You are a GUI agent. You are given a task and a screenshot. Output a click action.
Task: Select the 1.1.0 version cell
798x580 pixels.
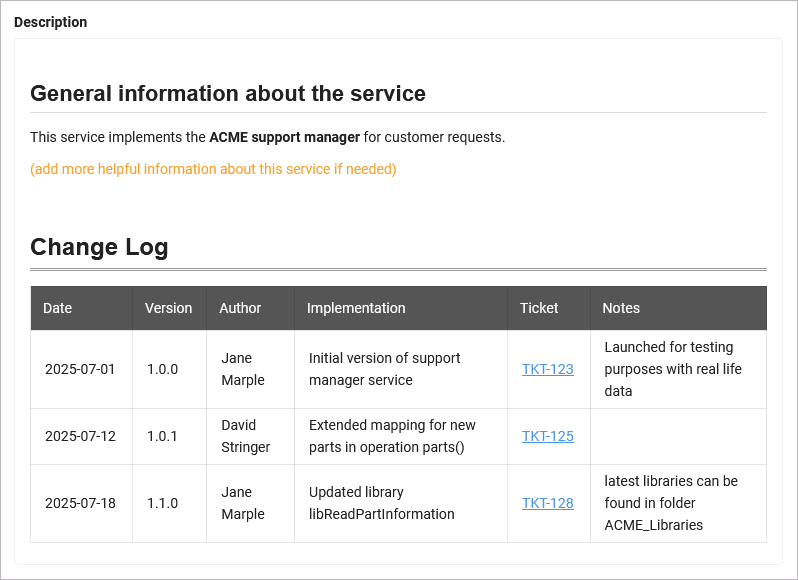click(x=162, y=503)
